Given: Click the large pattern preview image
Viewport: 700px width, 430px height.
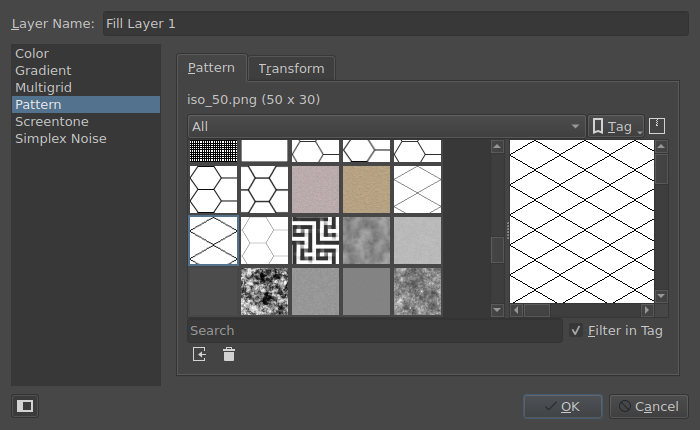Looking at the screenshot, I should (x=582, y=221).
